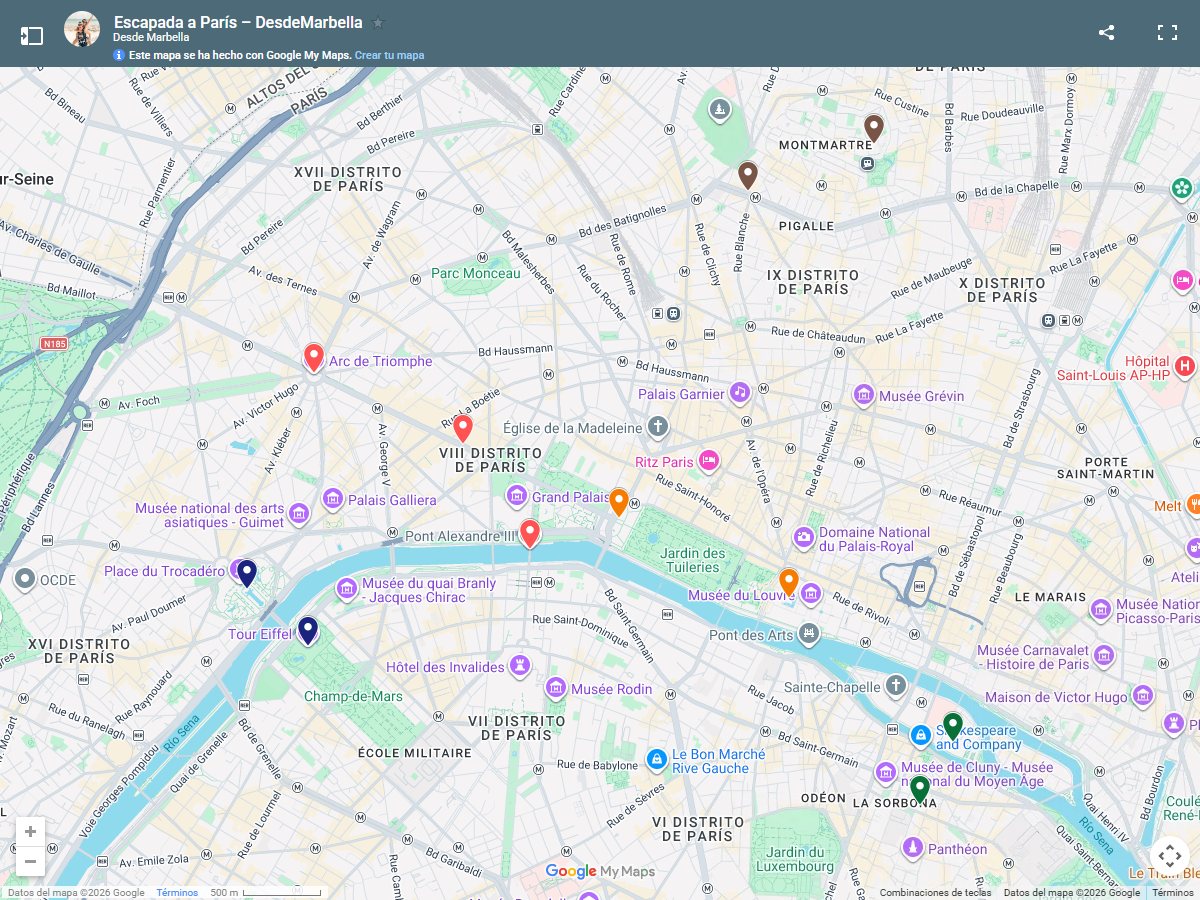Click the 'Parc Monceau' park label

(476, 273)
